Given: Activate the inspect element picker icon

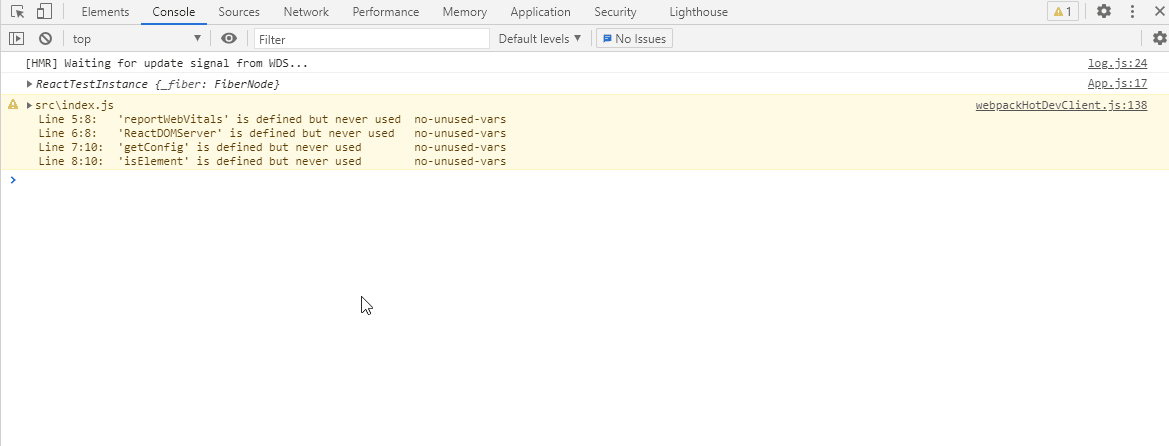Looking at the screenshot, I should (x=17, y=12).
